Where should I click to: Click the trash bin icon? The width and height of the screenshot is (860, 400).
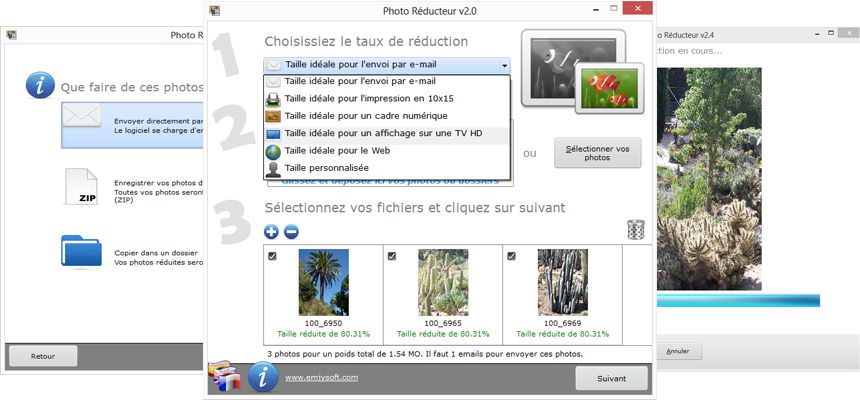coord(635,230)
